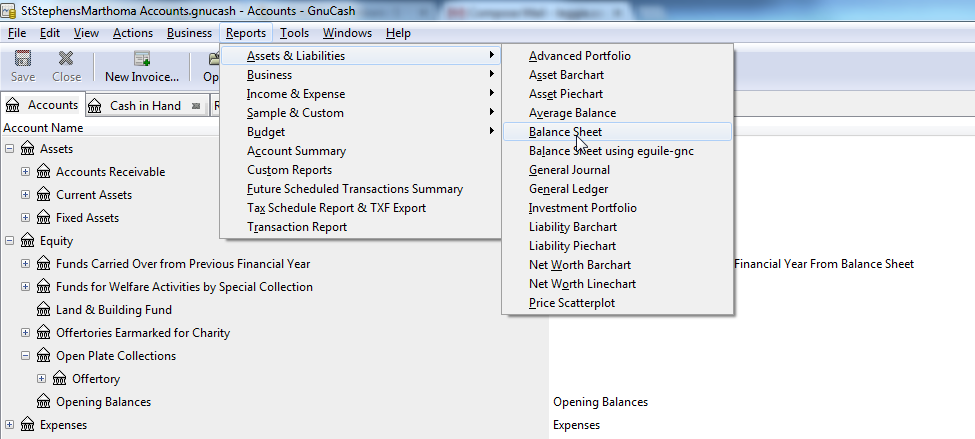Open the Business menu in menu bar

point(189,33)
